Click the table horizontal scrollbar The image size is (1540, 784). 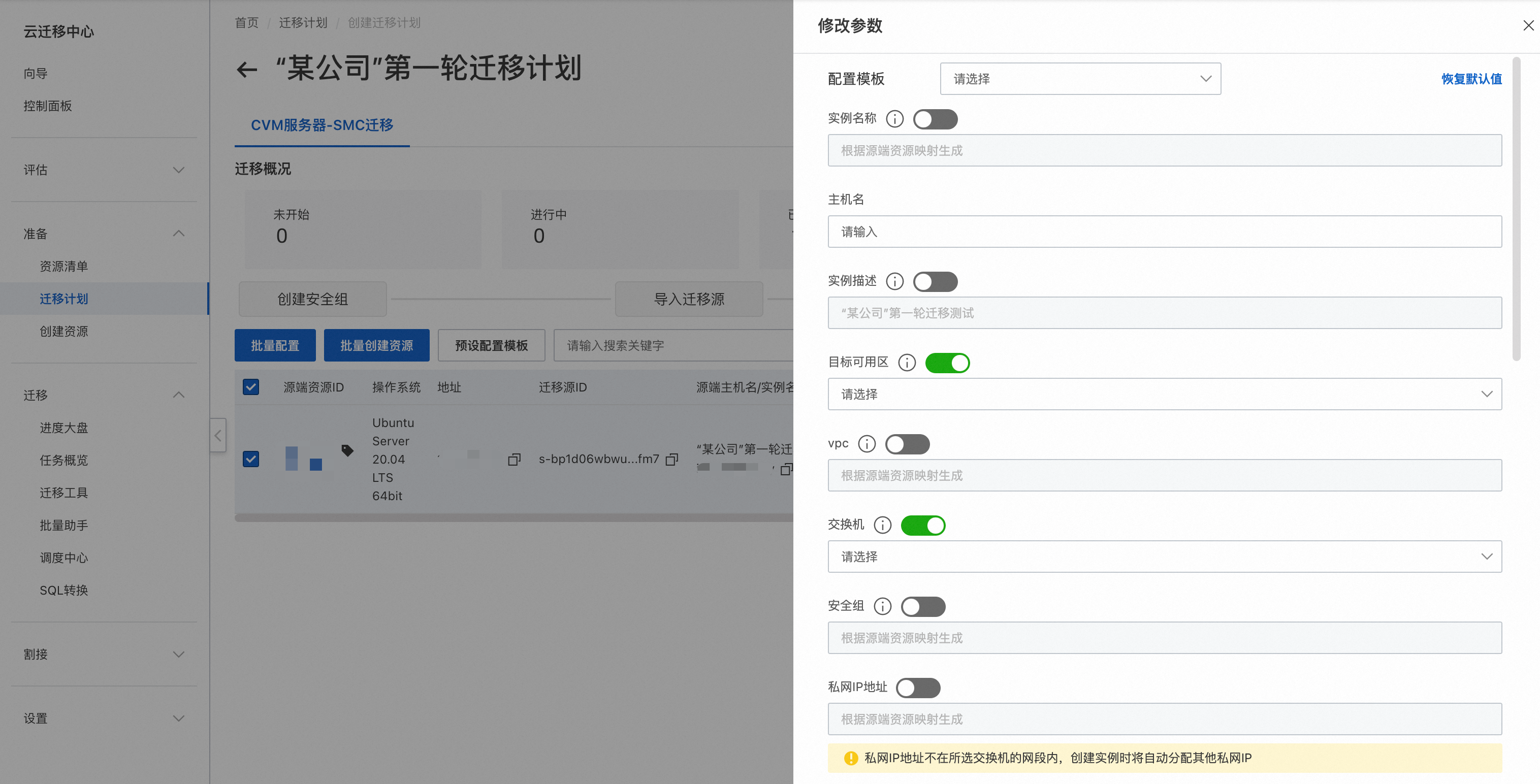pyautogui.click(x=514, y=517)
